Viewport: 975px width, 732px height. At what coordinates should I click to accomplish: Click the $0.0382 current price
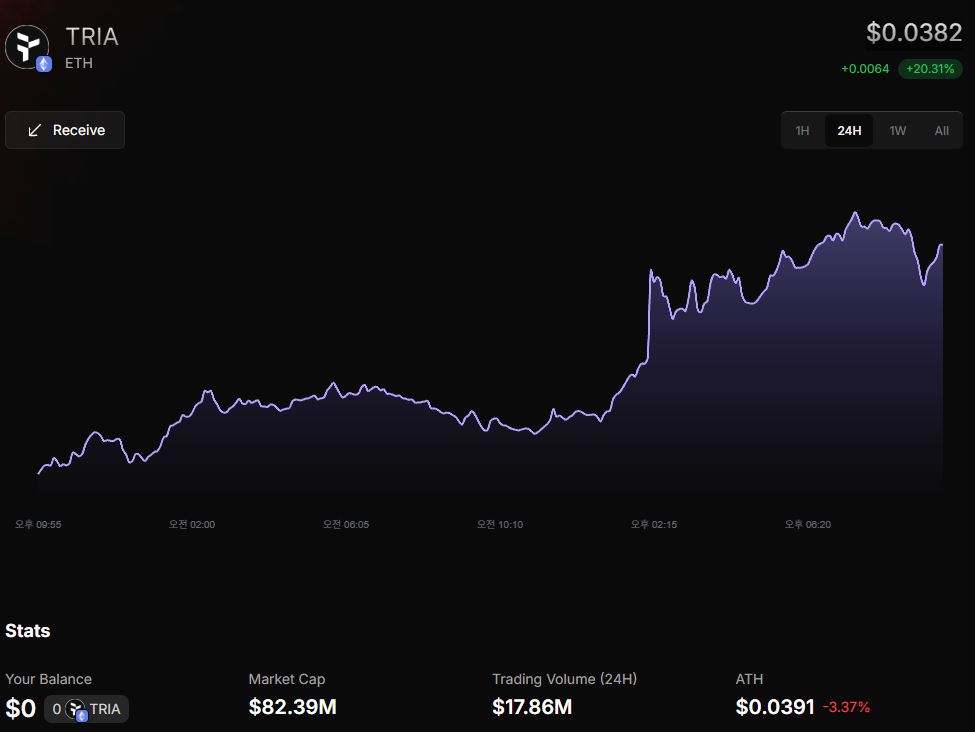914,32
